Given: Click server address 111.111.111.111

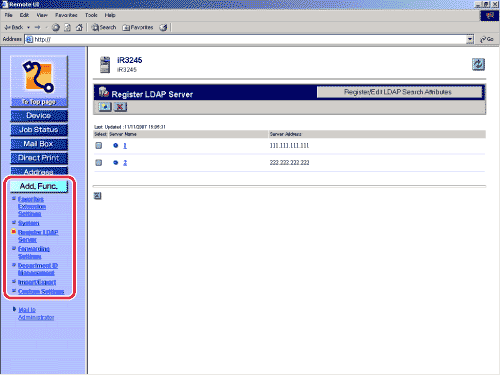Looking at the screenshot, I should 289,146.
